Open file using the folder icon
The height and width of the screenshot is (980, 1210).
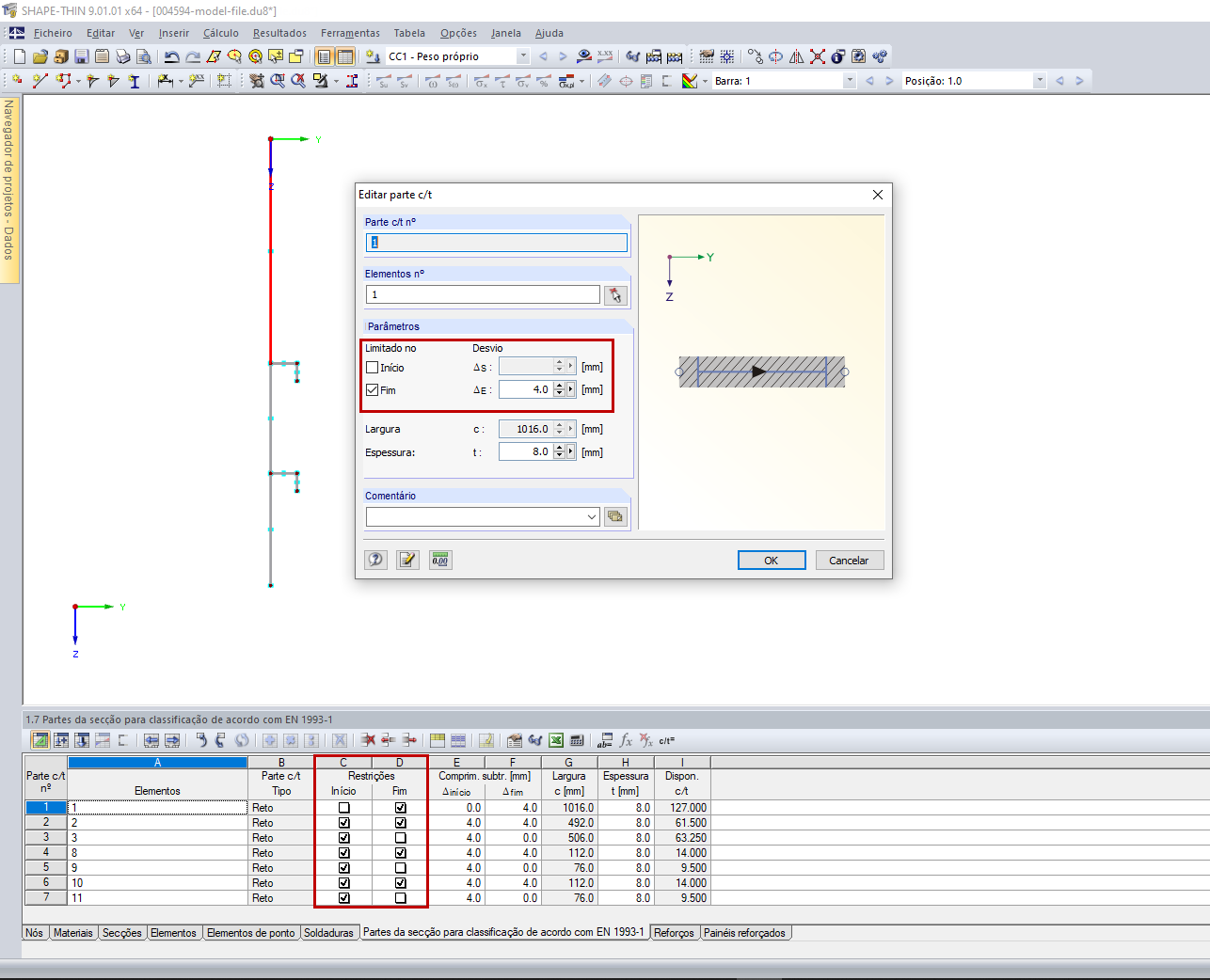[40, 56]
